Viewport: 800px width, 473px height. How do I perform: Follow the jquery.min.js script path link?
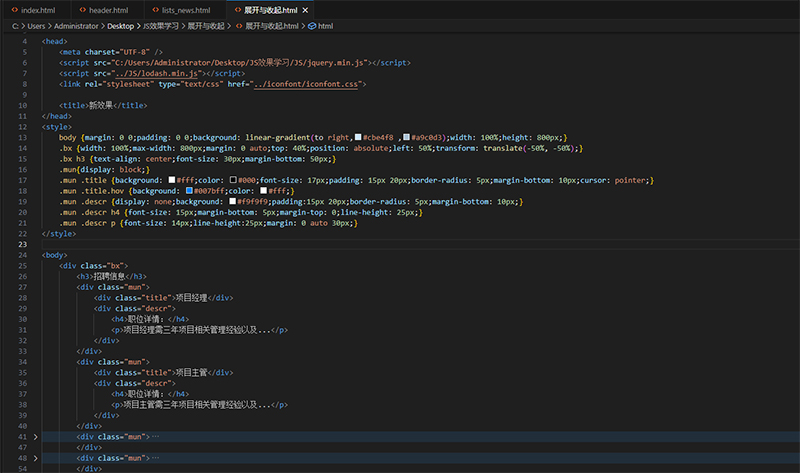tap(240, 63)
